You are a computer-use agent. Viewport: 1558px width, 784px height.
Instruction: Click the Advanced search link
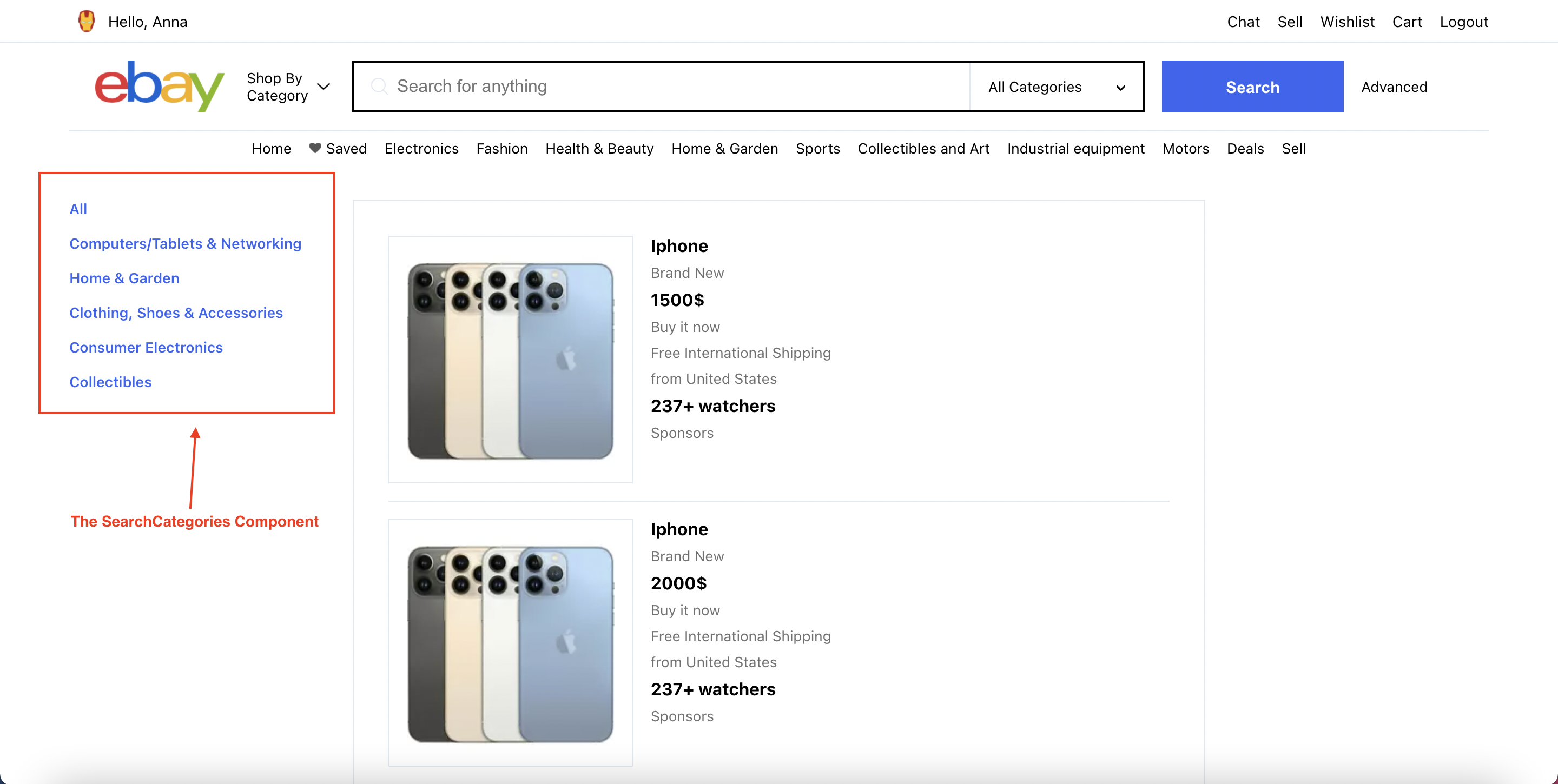point(1395,86)
